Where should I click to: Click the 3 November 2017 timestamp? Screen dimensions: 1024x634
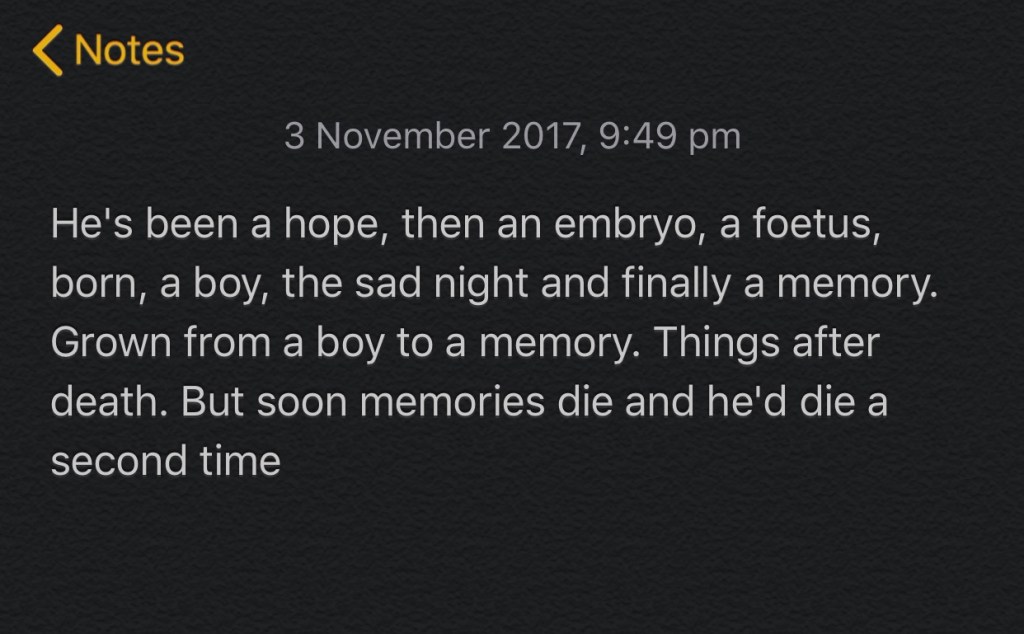click(430, 136)
